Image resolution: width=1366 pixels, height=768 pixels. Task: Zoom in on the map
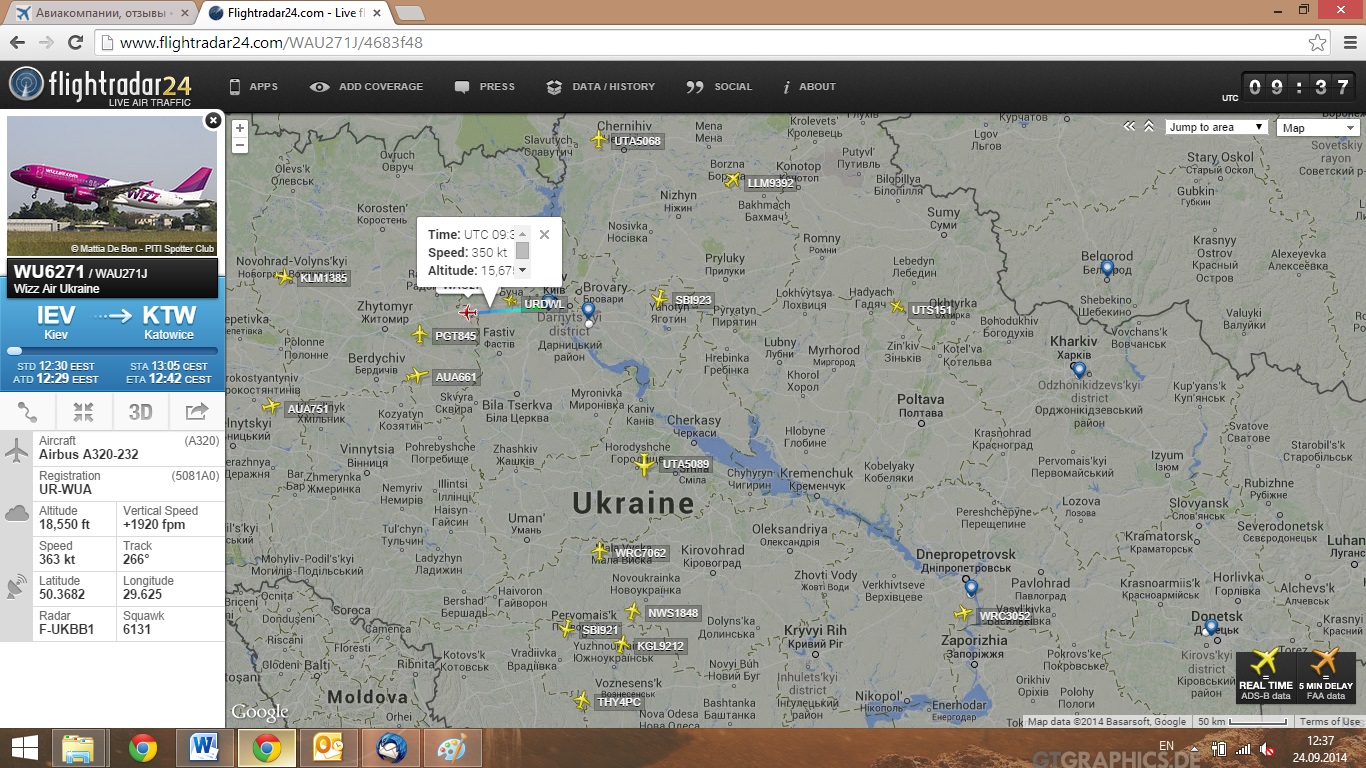point(240,128)
